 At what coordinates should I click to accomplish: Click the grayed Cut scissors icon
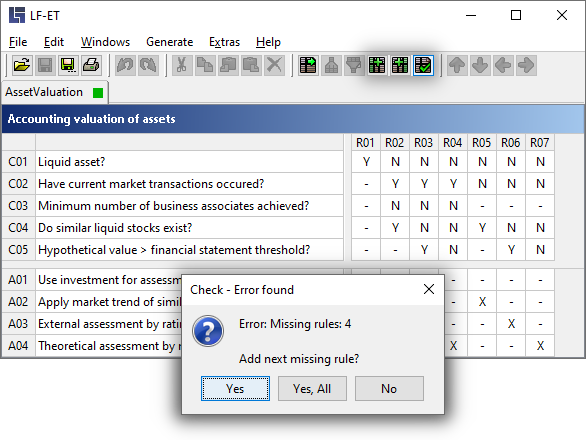click(182, 65)
